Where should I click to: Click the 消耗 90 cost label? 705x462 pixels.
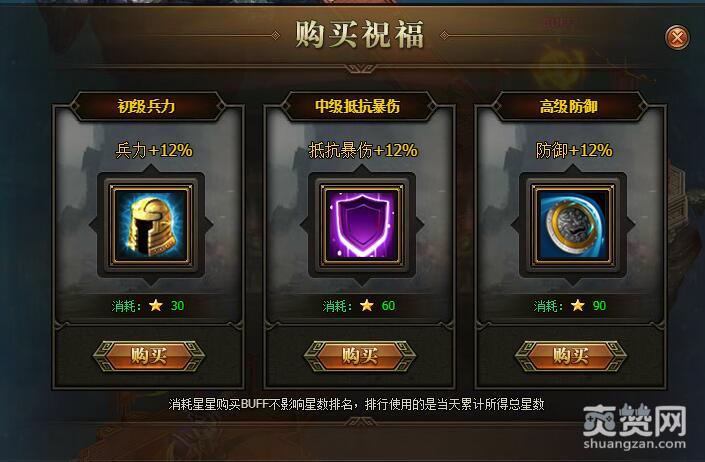(570, 306)
